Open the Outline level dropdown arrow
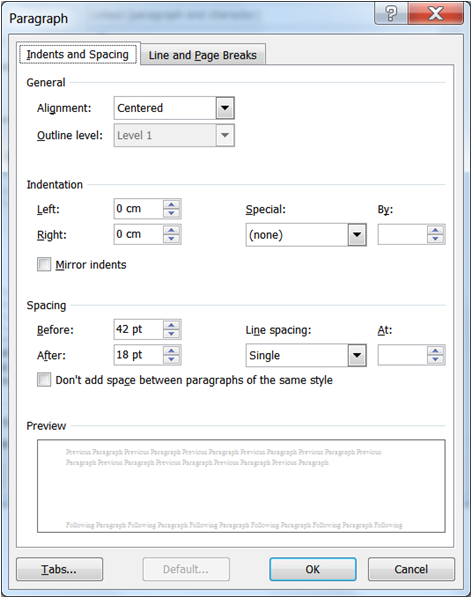This screenshot has height=598, width=472. pyautogui.click(x=225, y=135)
